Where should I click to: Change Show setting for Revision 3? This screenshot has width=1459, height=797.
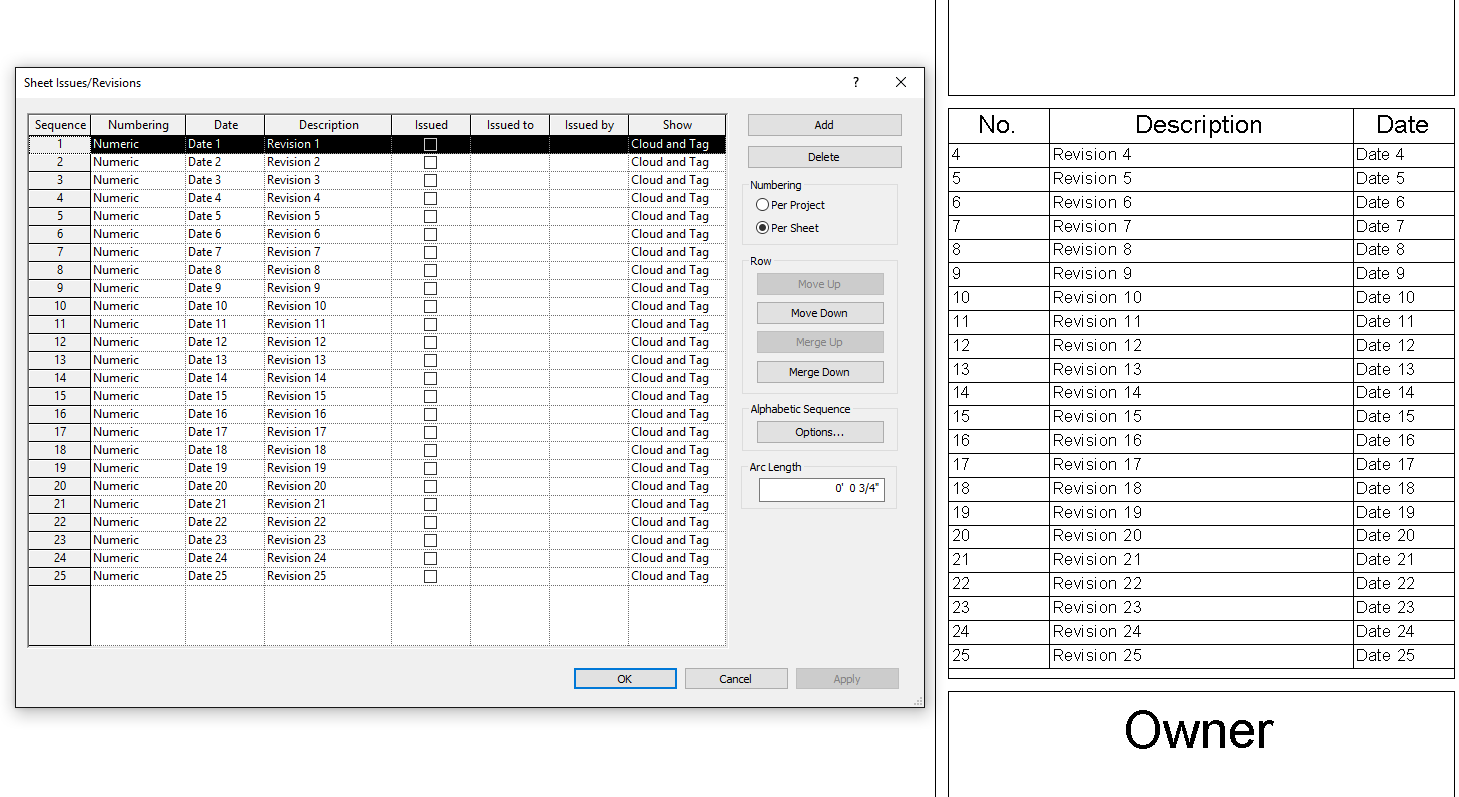point(677,180)
